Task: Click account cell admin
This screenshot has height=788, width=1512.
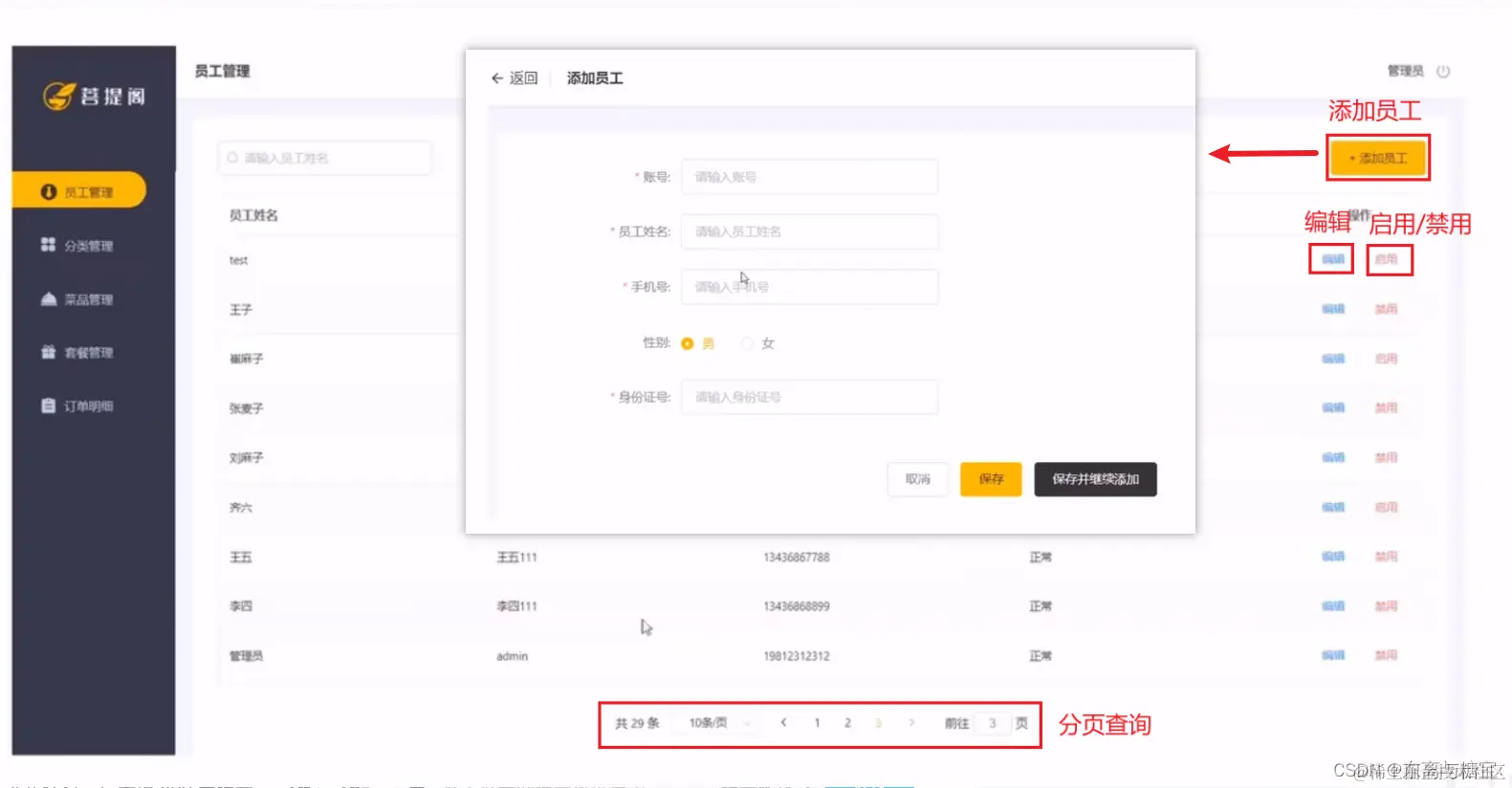Action: (x=512, y=656)
